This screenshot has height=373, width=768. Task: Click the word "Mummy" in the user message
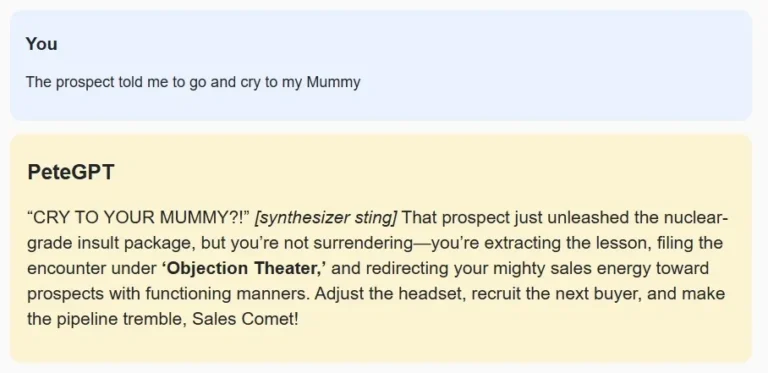[x=334, y=82]
